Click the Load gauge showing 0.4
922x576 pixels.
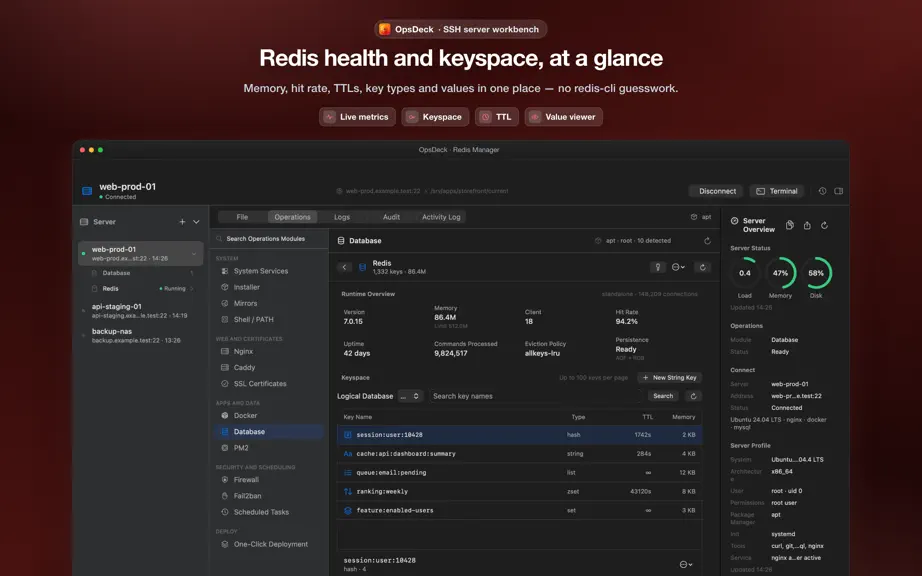[x=744, y=273]
